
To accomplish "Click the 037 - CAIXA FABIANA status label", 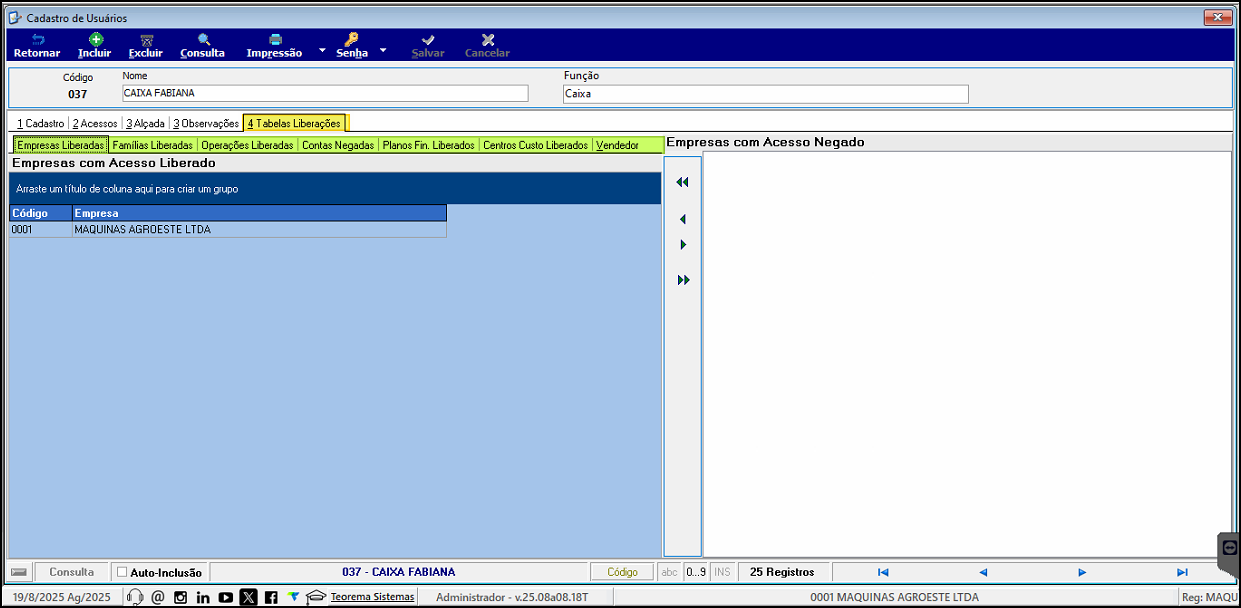I will point(398,572).
